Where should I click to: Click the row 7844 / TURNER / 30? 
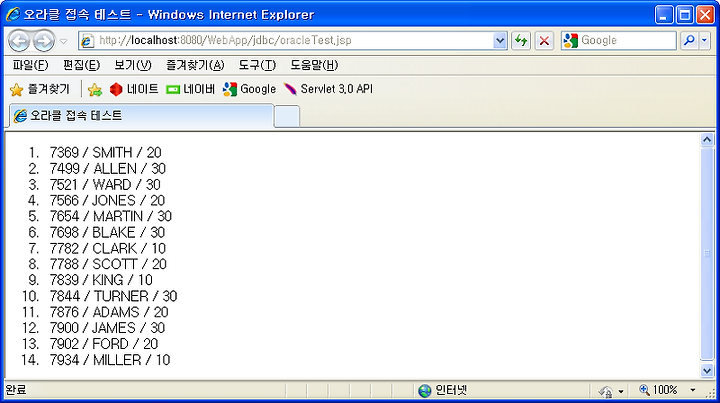click(x=113, y=296)
